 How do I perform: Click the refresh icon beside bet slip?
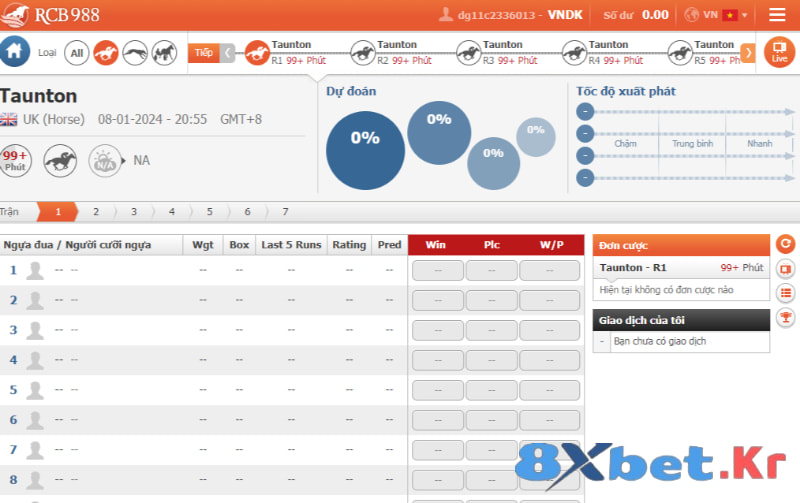click(785, 244)
